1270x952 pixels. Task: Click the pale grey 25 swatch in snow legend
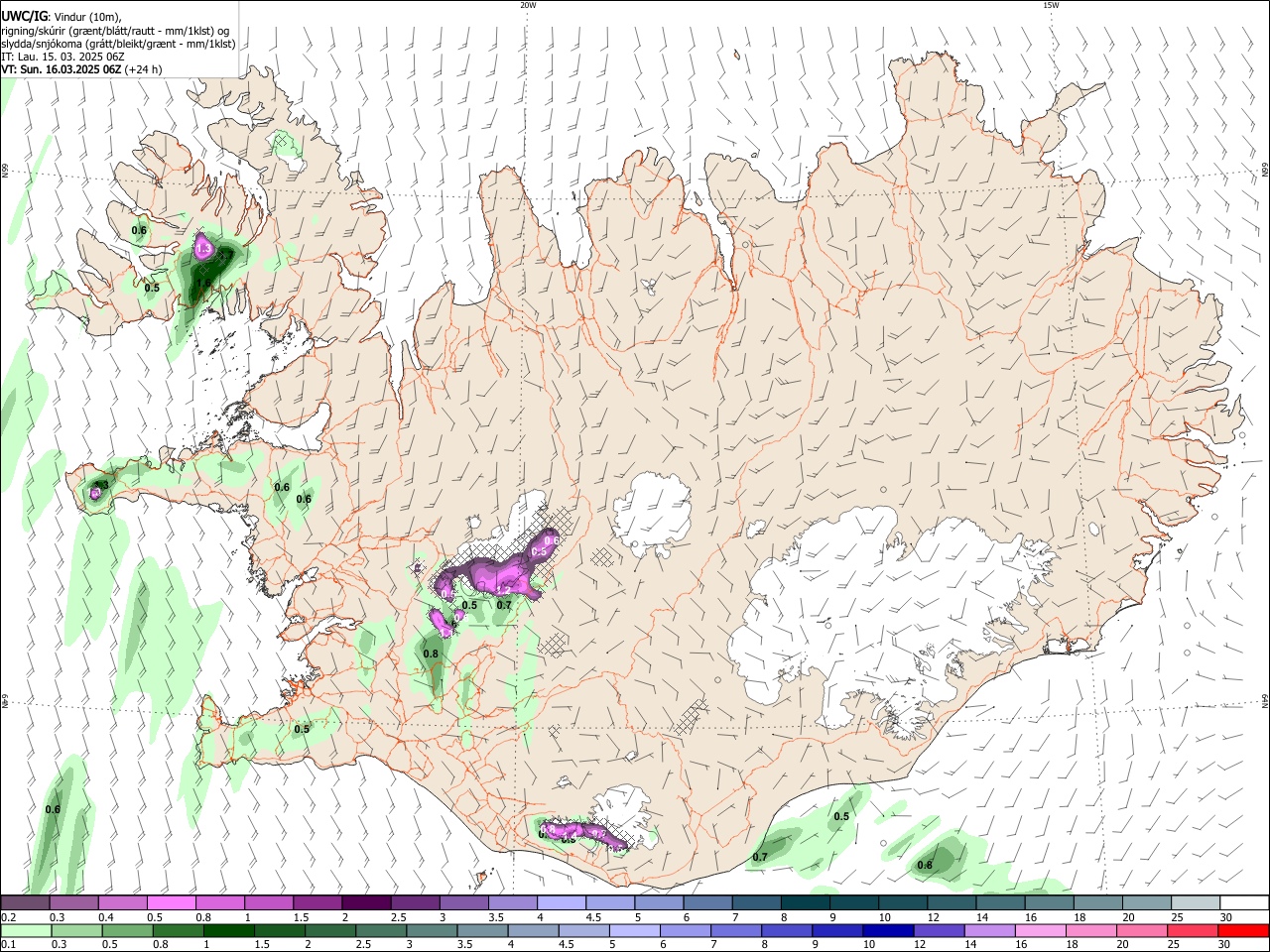(x=1195, y=903)
